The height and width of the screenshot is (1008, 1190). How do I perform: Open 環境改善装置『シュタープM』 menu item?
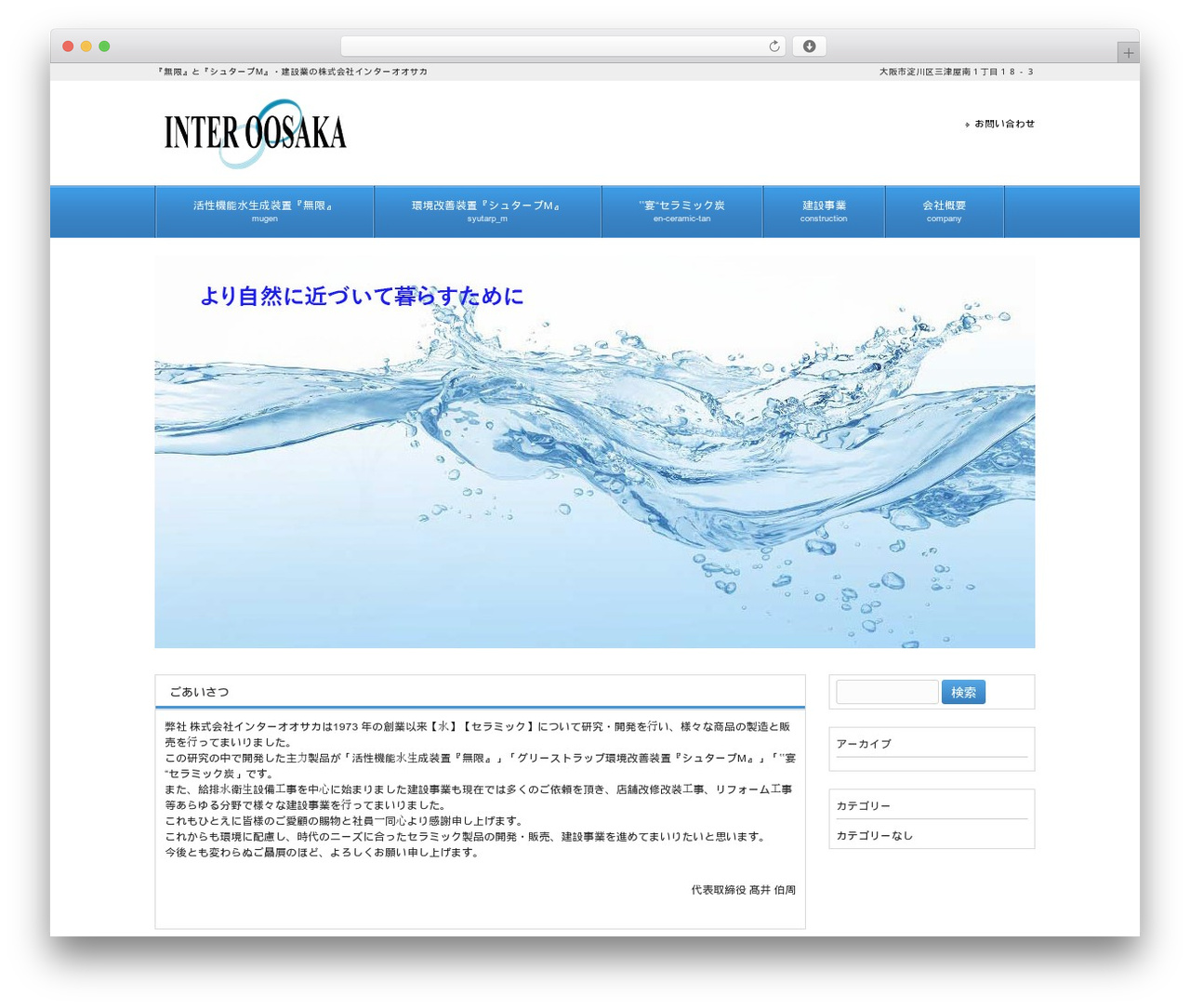coord(487,211)
